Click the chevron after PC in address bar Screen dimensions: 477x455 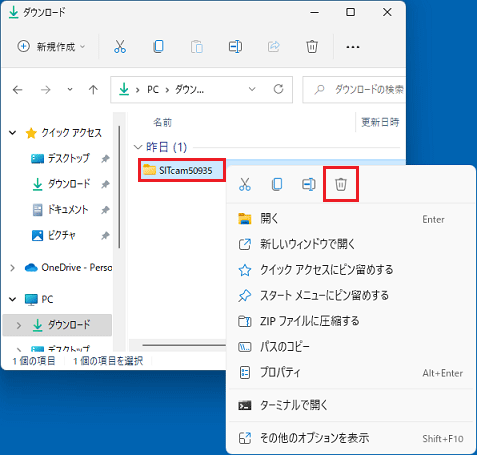tap(167, 90)
